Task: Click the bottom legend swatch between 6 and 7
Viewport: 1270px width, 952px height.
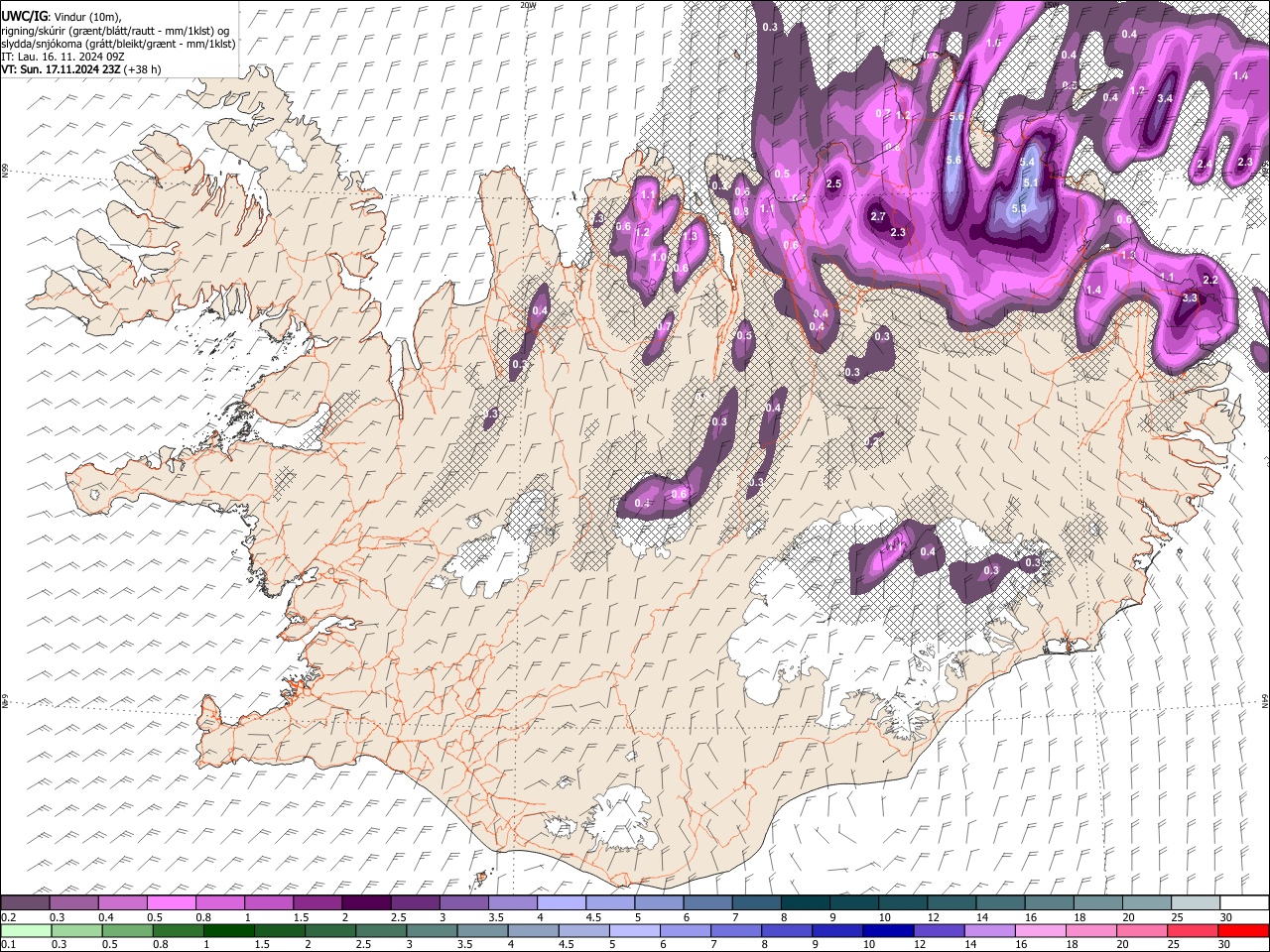Action: click(x=685, y=930)
